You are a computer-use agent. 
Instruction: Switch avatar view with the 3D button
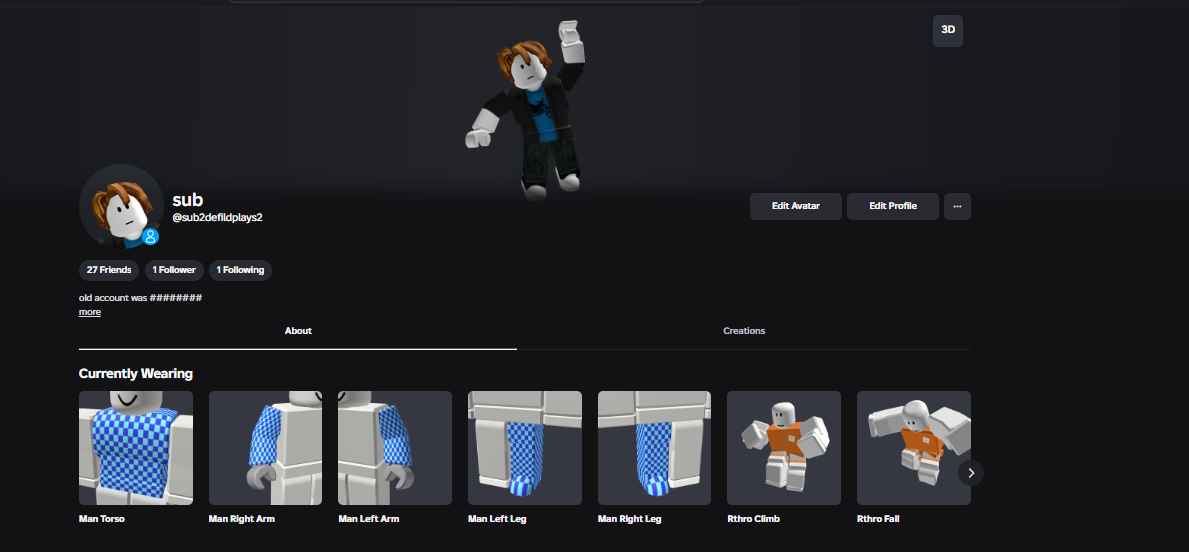(x=947, y=30)
